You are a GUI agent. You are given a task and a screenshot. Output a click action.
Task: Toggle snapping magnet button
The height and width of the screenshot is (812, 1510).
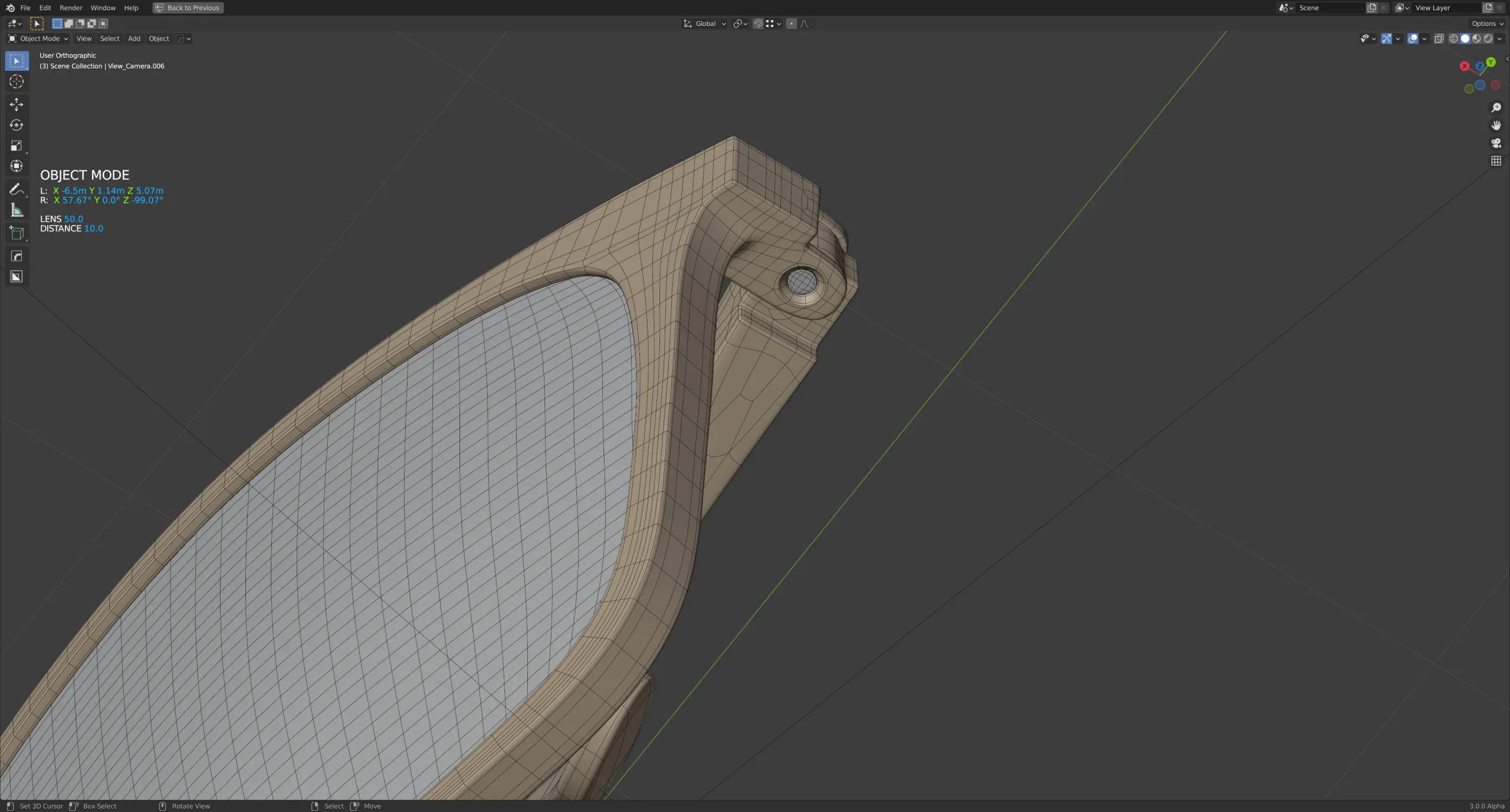coord(758,24)
